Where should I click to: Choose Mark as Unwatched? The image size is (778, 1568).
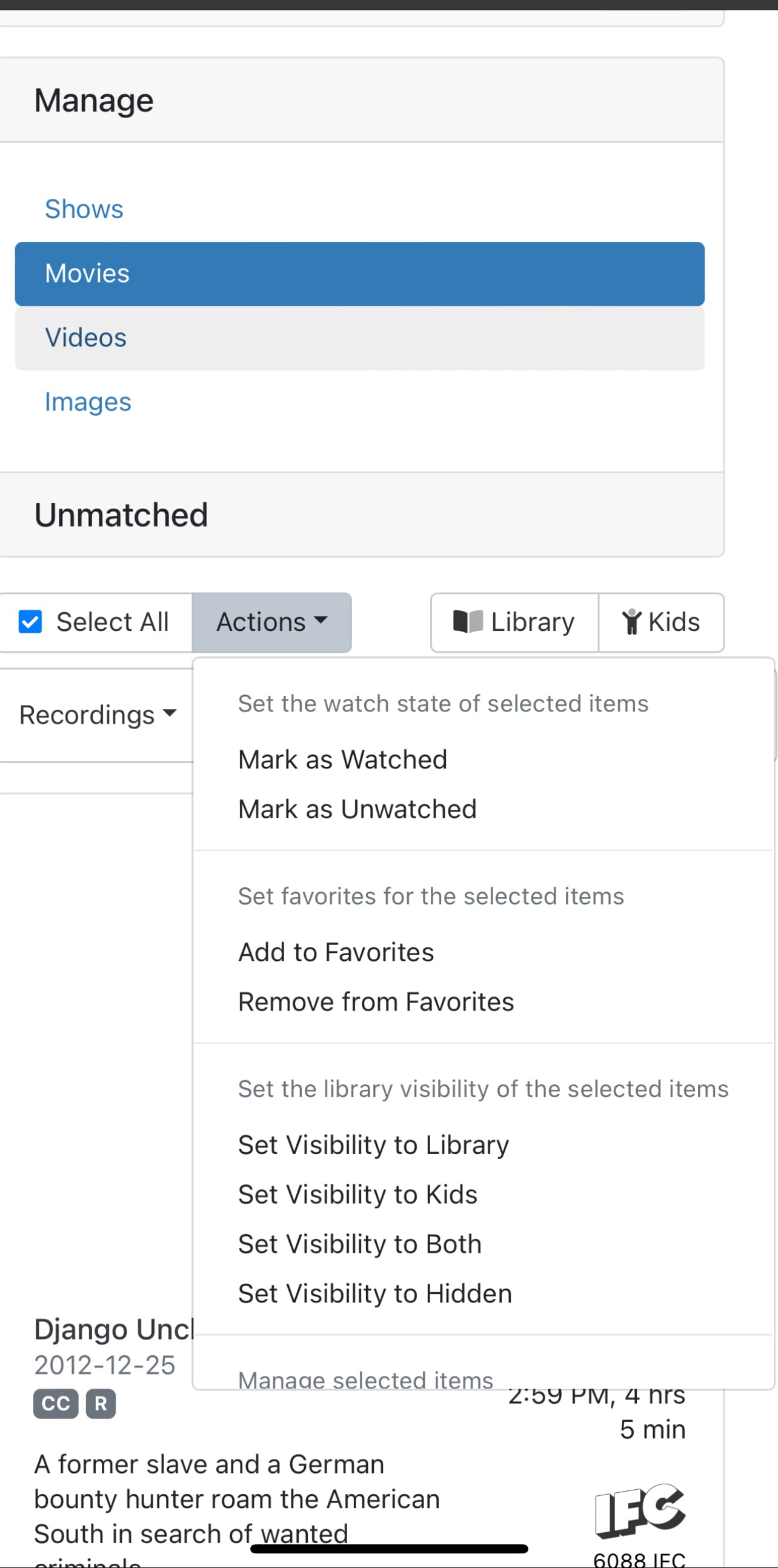357,809
